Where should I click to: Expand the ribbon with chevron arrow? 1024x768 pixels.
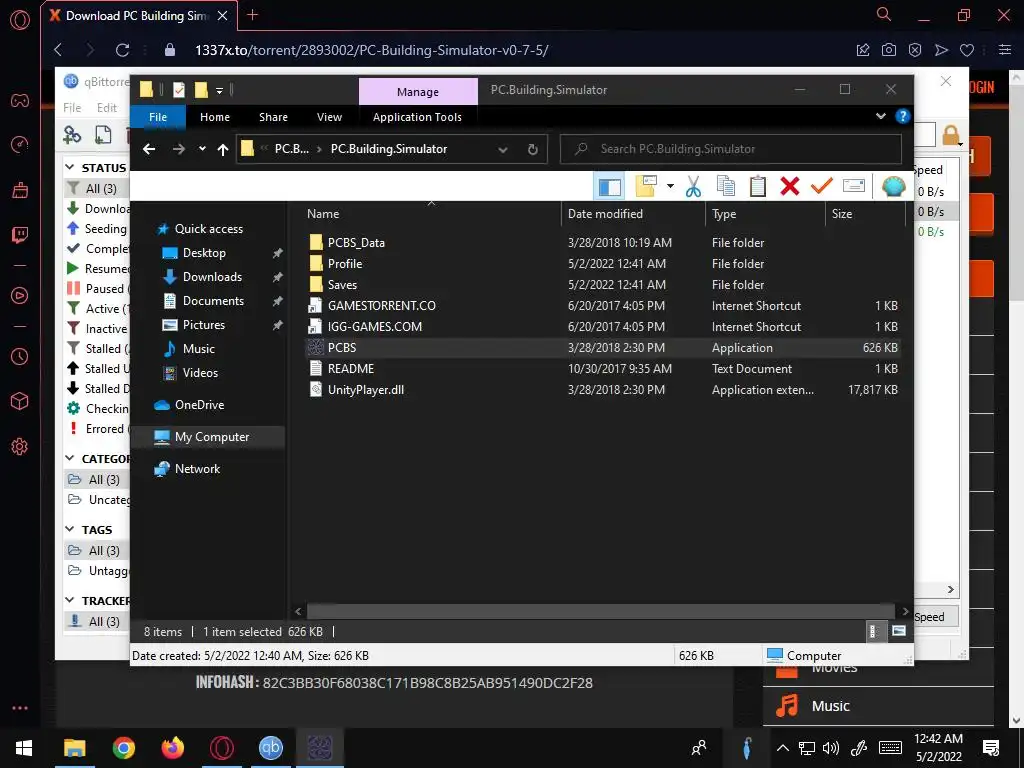(x=880, y=116)
